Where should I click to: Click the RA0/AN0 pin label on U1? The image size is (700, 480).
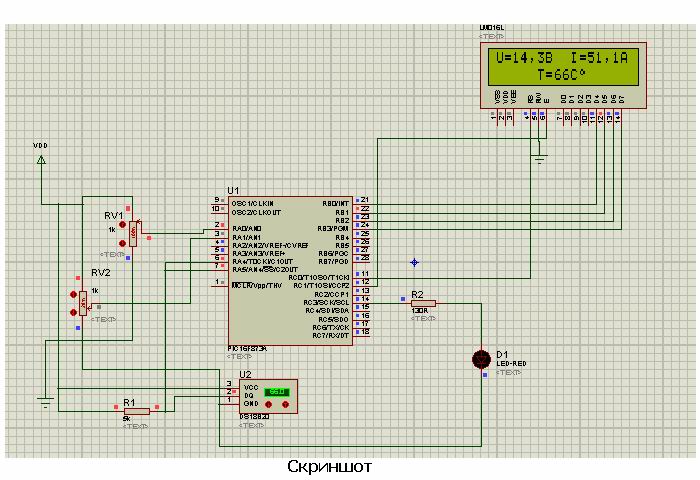[x=246, y=229]
